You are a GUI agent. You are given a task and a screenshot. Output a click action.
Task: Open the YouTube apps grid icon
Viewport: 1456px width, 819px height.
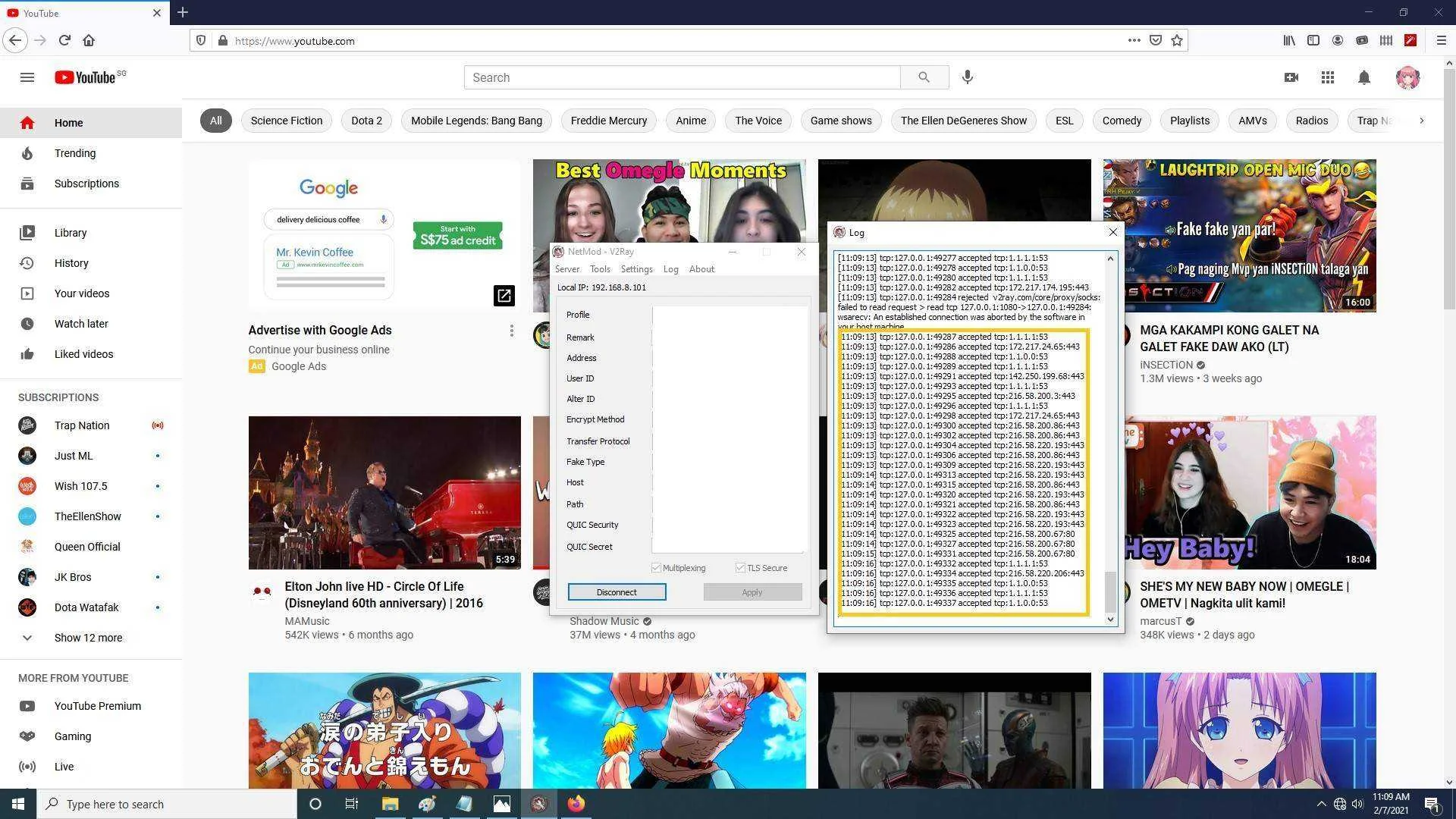coord(1327,77)
